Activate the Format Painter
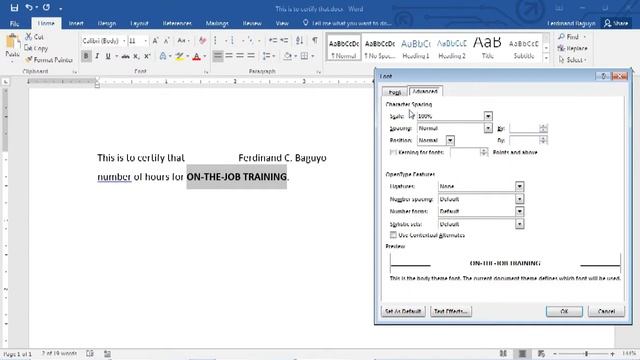Screen dimensions: 640x360 click(49, 60)
